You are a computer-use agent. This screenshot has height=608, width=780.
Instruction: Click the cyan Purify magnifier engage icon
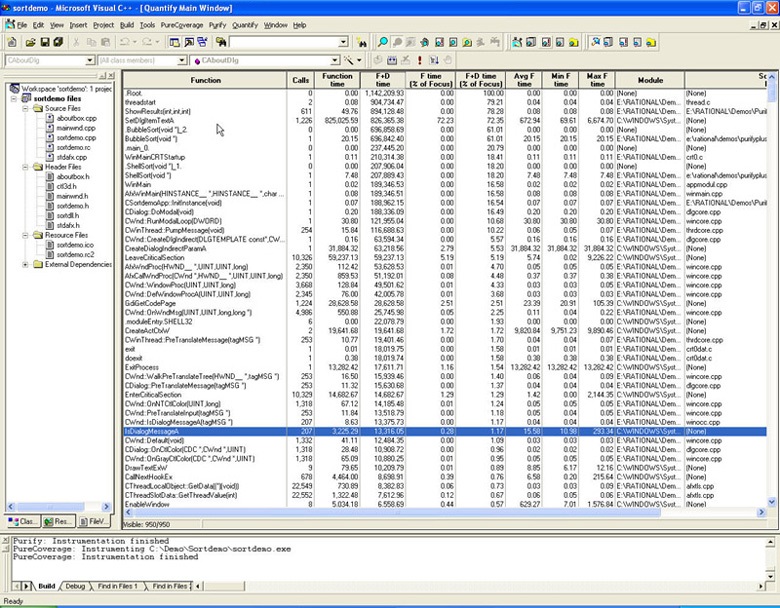pyautogui.click(x=383, y=43)
